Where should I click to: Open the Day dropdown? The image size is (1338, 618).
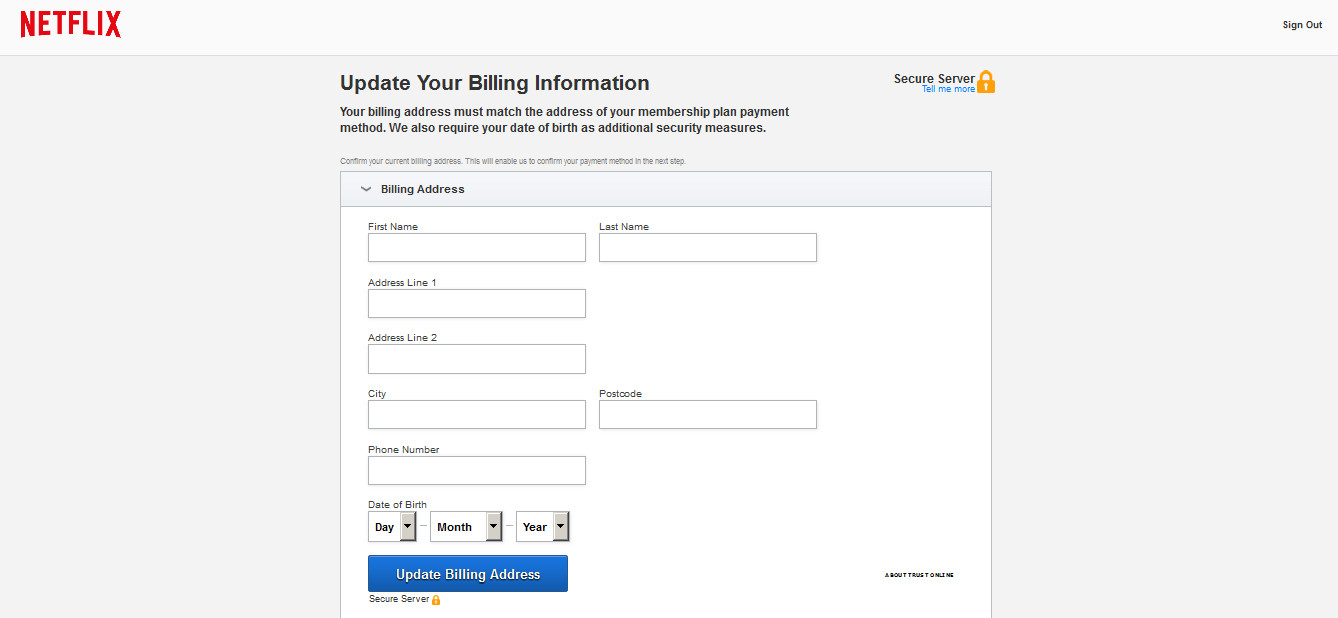click(392, 527)
